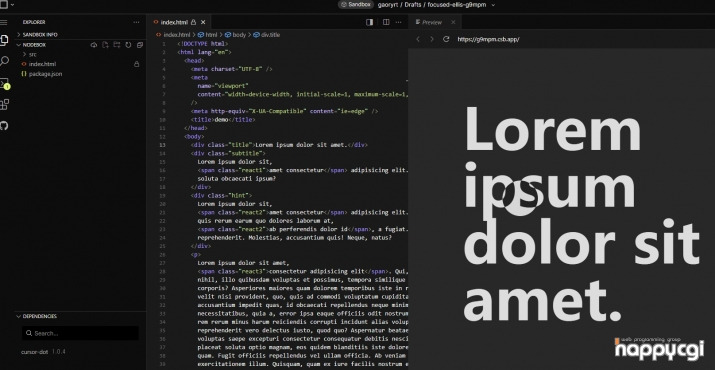Reload the preview page
This screenshot has width=715, height=370.
pyautogui.click(x=446, y=39)
